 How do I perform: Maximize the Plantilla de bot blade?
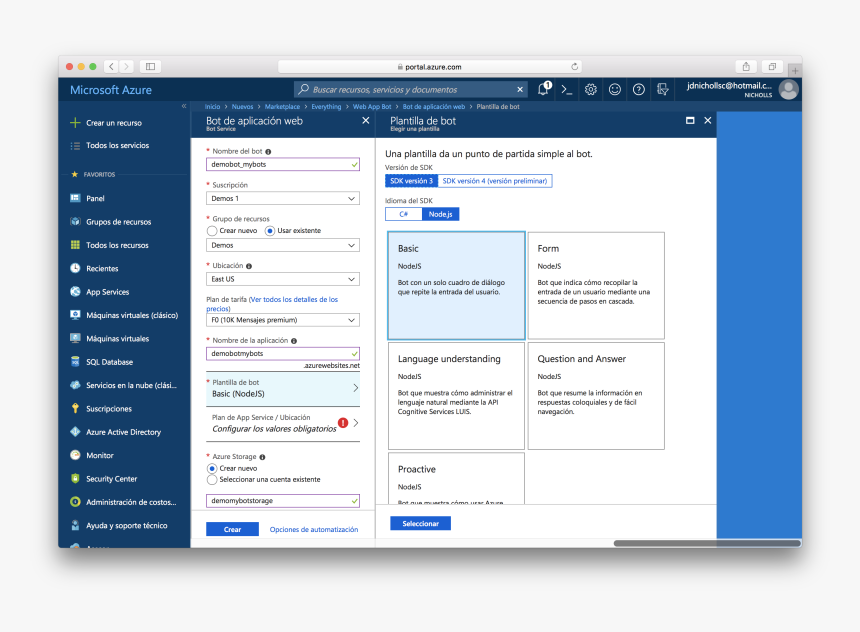690,120
